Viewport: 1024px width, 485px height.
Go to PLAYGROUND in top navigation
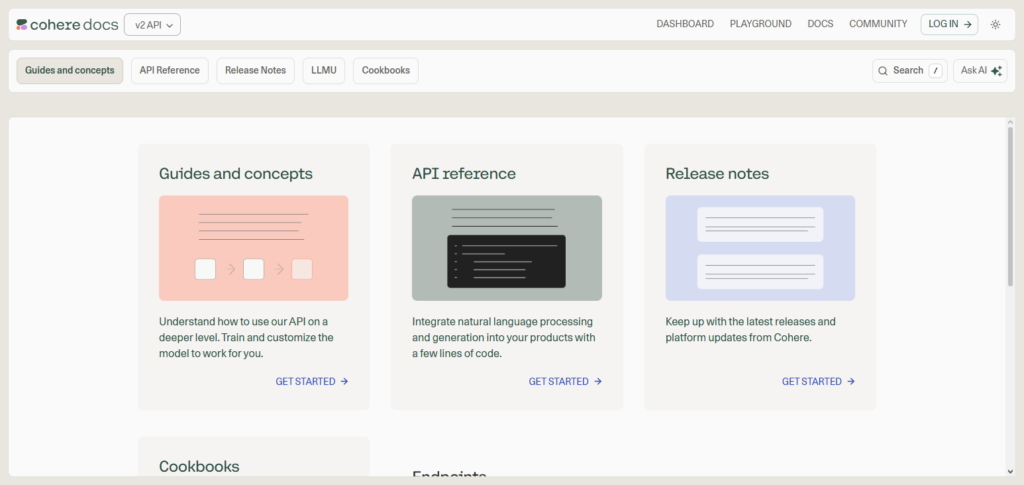click(x=760, y=24)
